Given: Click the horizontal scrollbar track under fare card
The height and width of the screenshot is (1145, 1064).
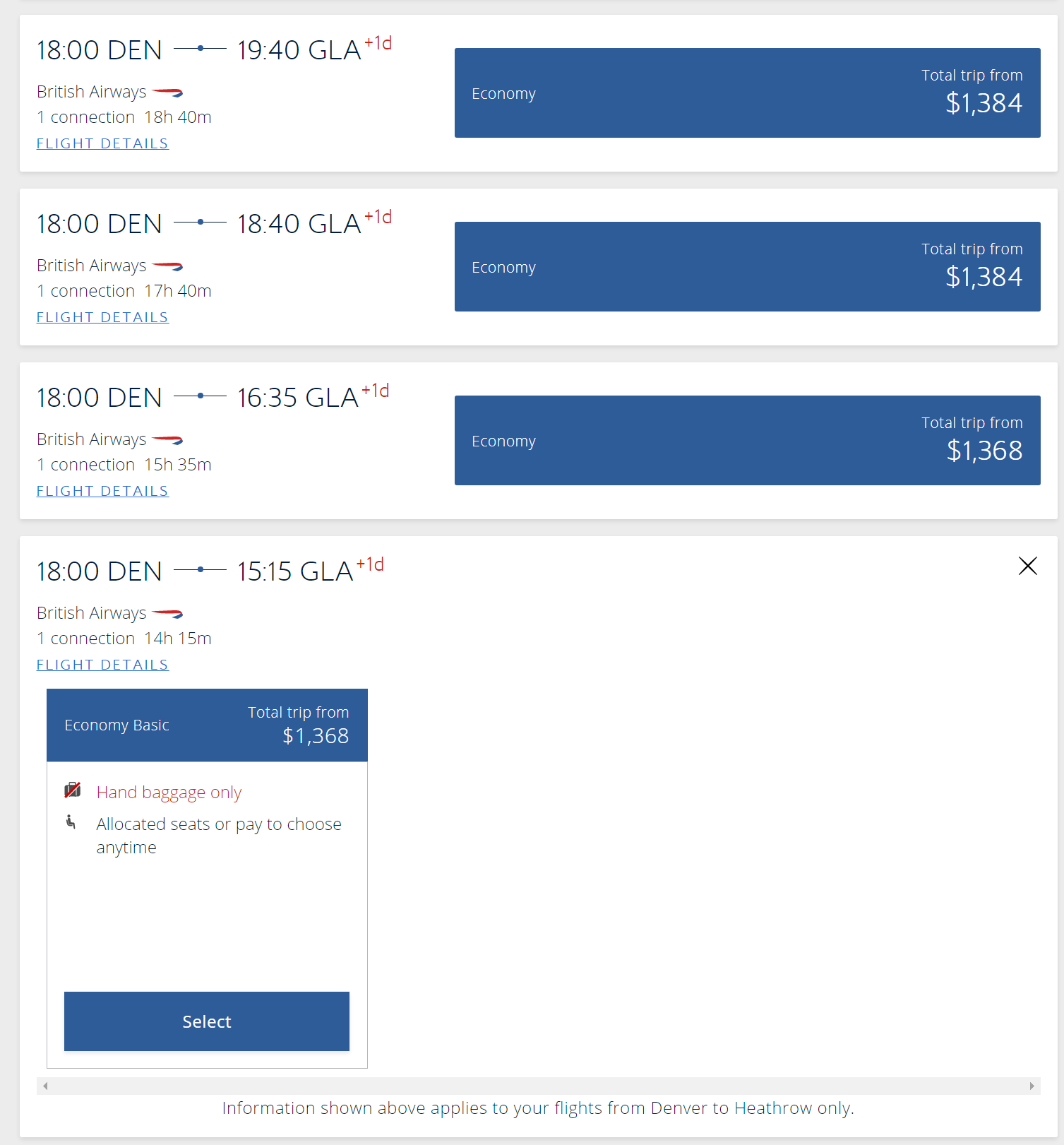Looking at the screenshot, I should coord(538,1086).
